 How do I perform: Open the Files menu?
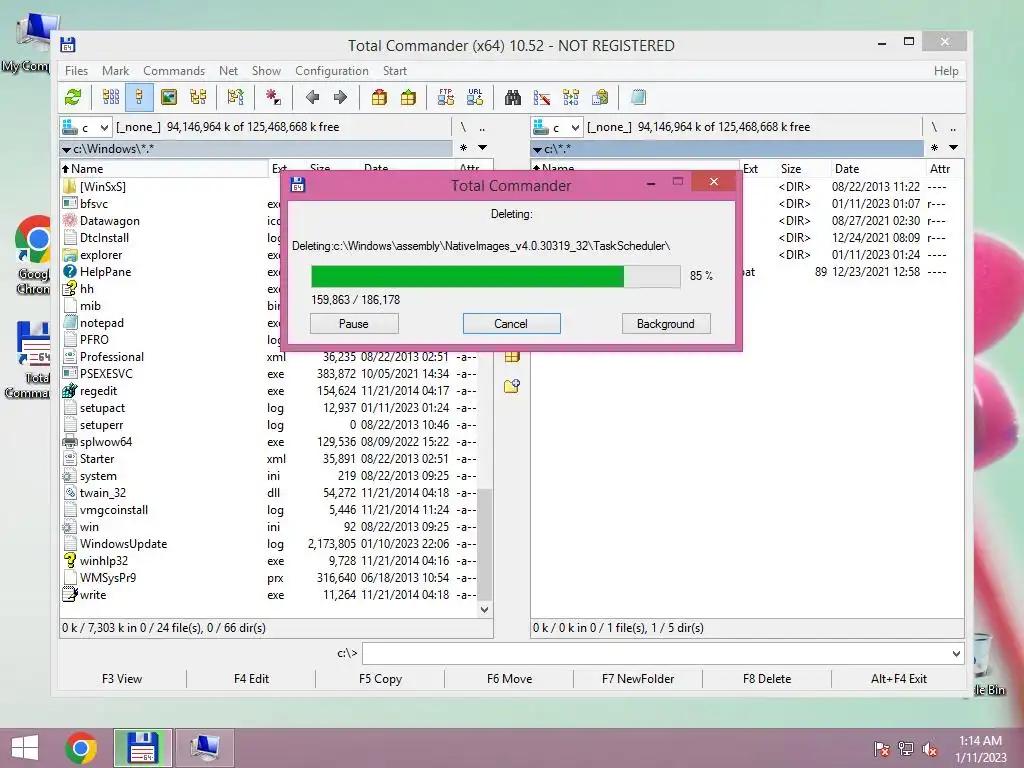tap(76, 71)
